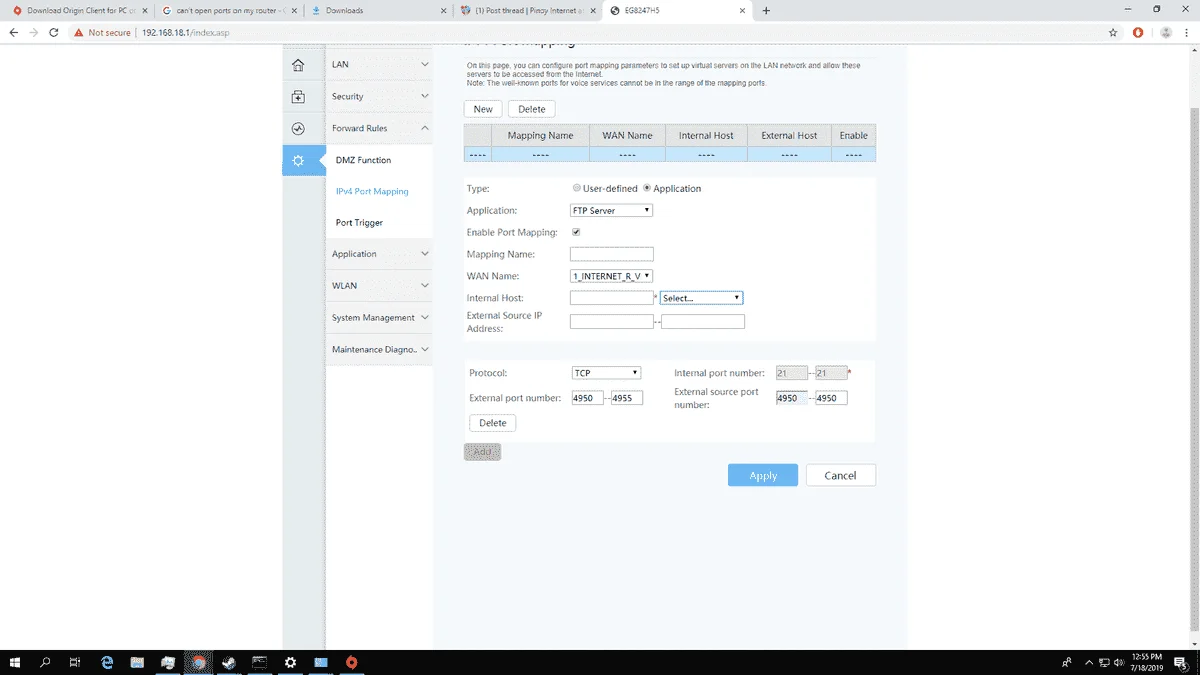Open the TCP protocol dropdown
This screenshot has height=675, width=1200.
tap(605, 373)
